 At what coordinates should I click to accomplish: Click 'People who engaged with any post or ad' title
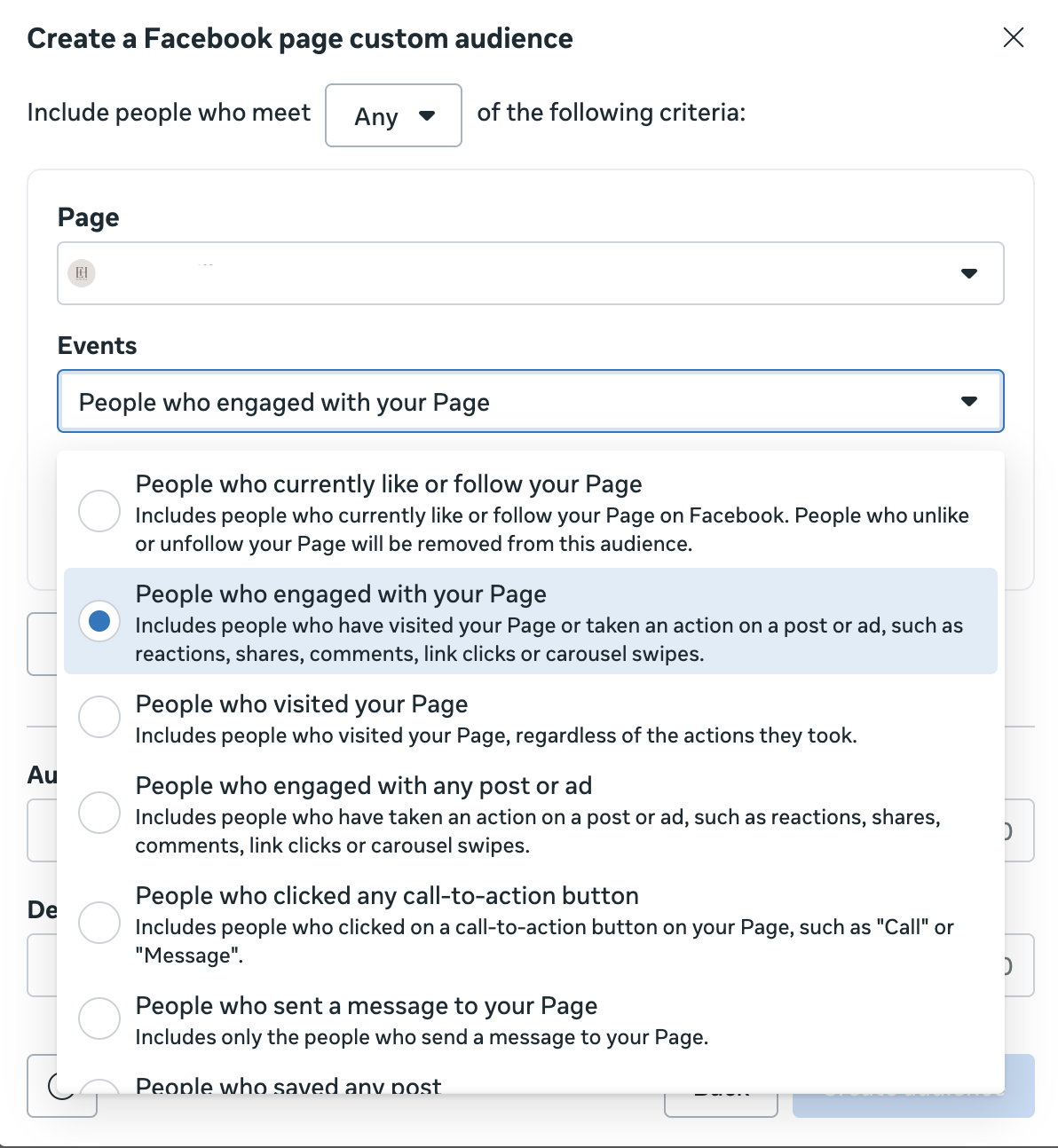click(x=363, y=786)
